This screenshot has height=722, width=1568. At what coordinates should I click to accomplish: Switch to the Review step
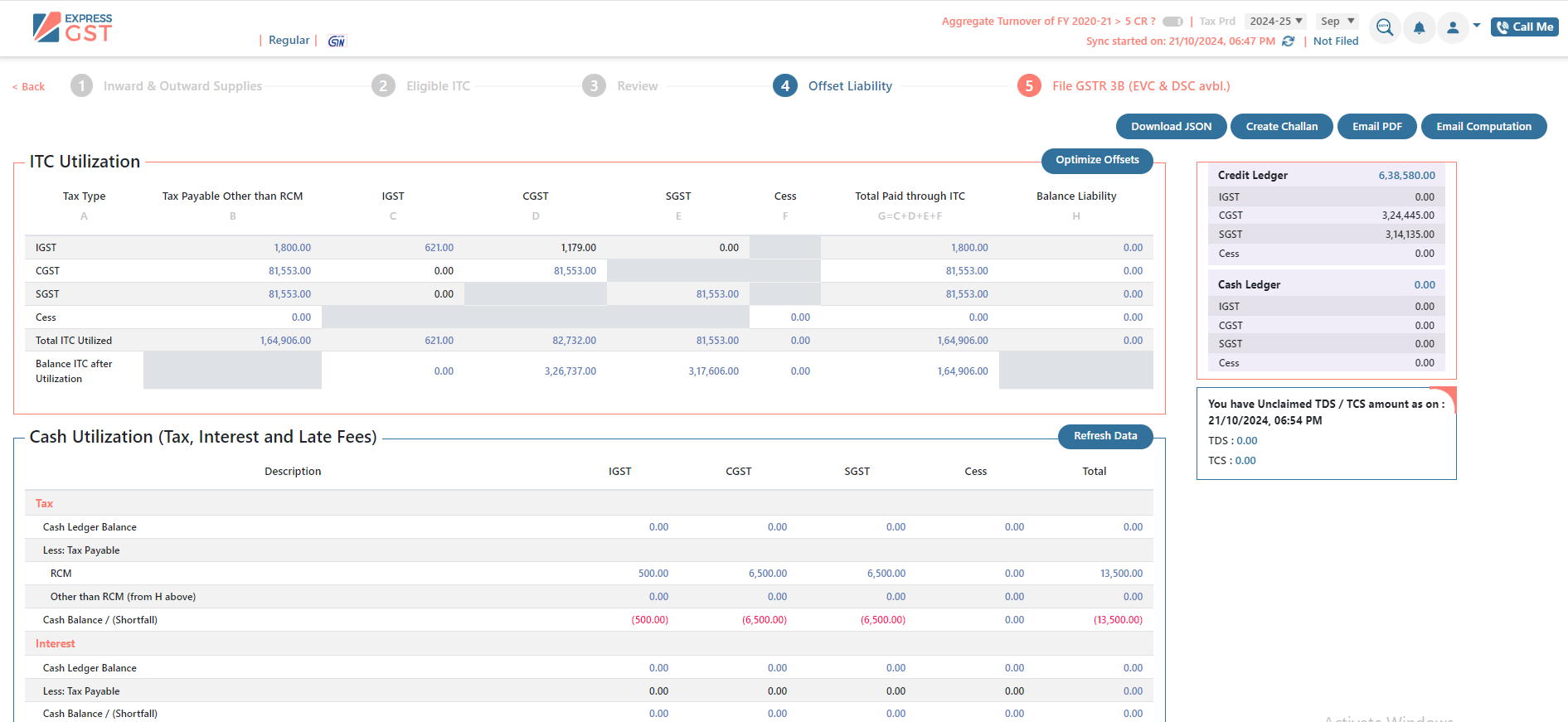[x=620, y=85]
